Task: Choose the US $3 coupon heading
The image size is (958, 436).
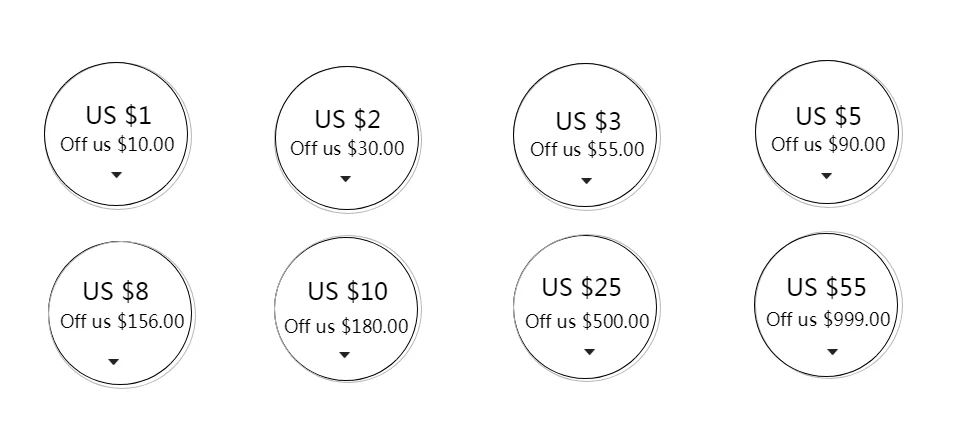Action: tap(588, 122)
